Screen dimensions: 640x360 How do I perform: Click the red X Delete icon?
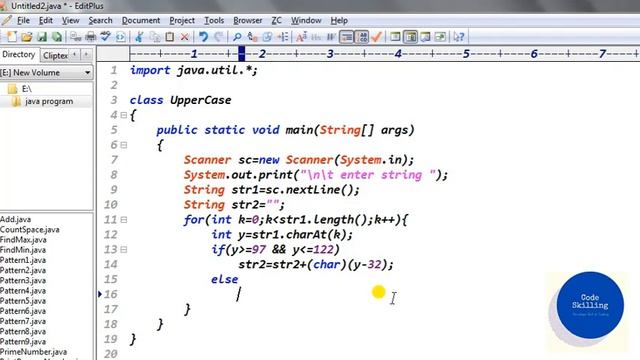coord(184,37)
